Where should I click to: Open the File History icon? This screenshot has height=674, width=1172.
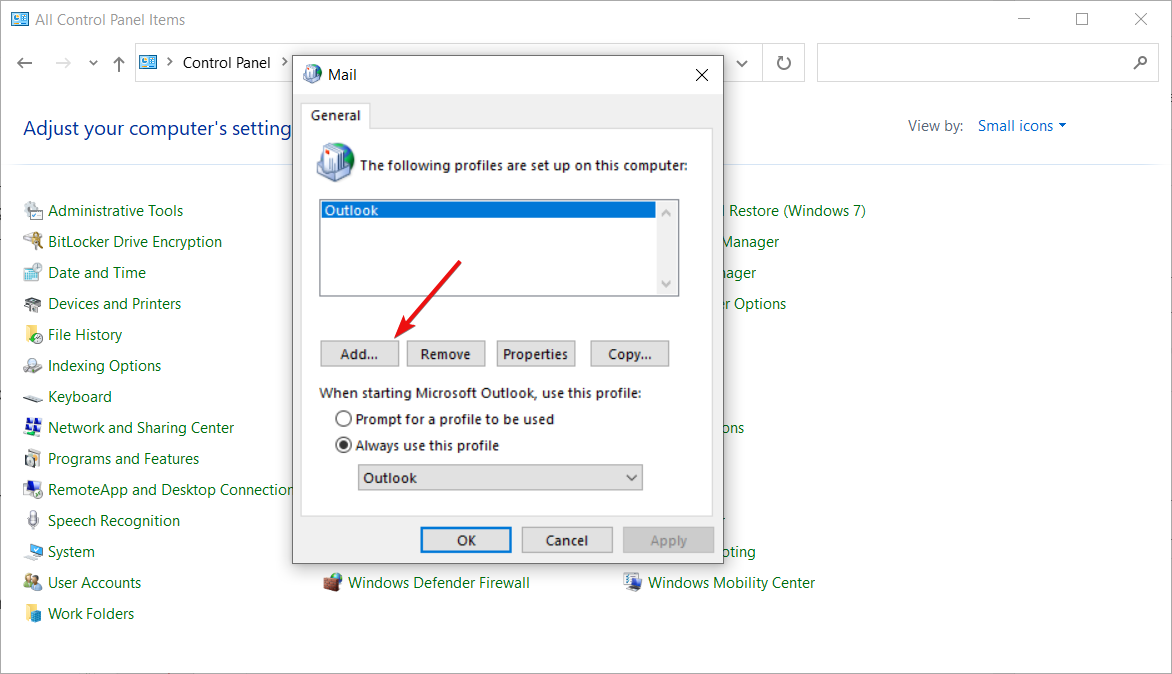click(33, 335)
